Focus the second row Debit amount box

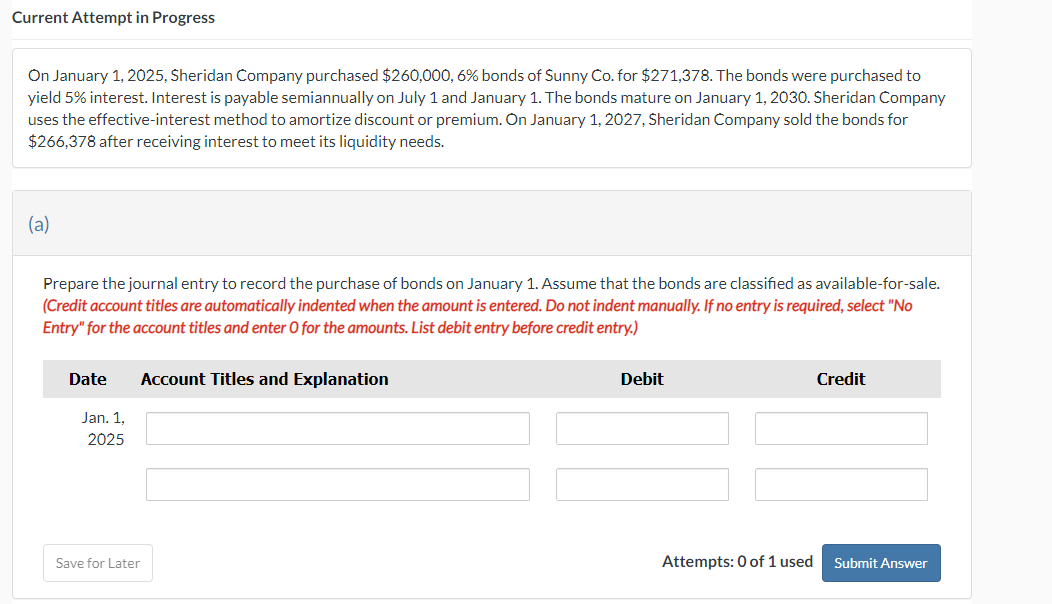point(642,484)
